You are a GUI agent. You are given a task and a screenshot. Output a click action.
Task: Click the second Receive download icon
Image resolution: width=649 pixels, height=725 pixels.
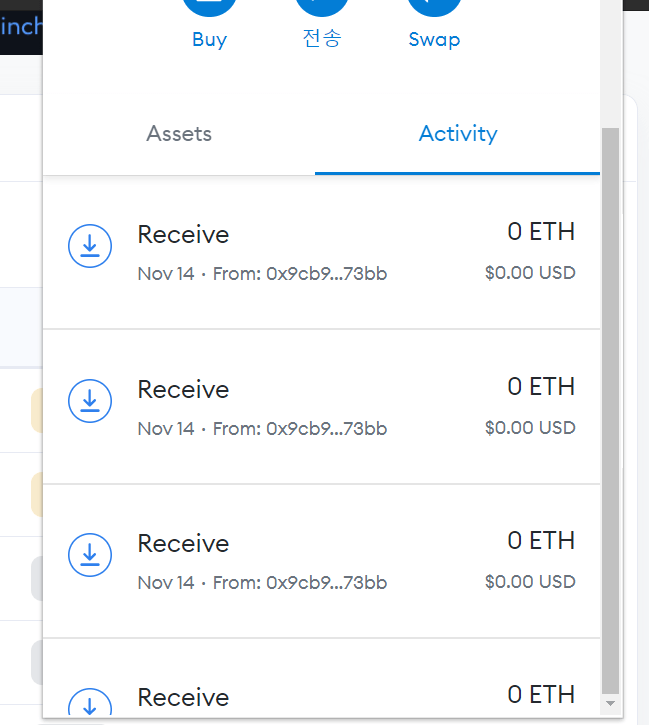90,400
